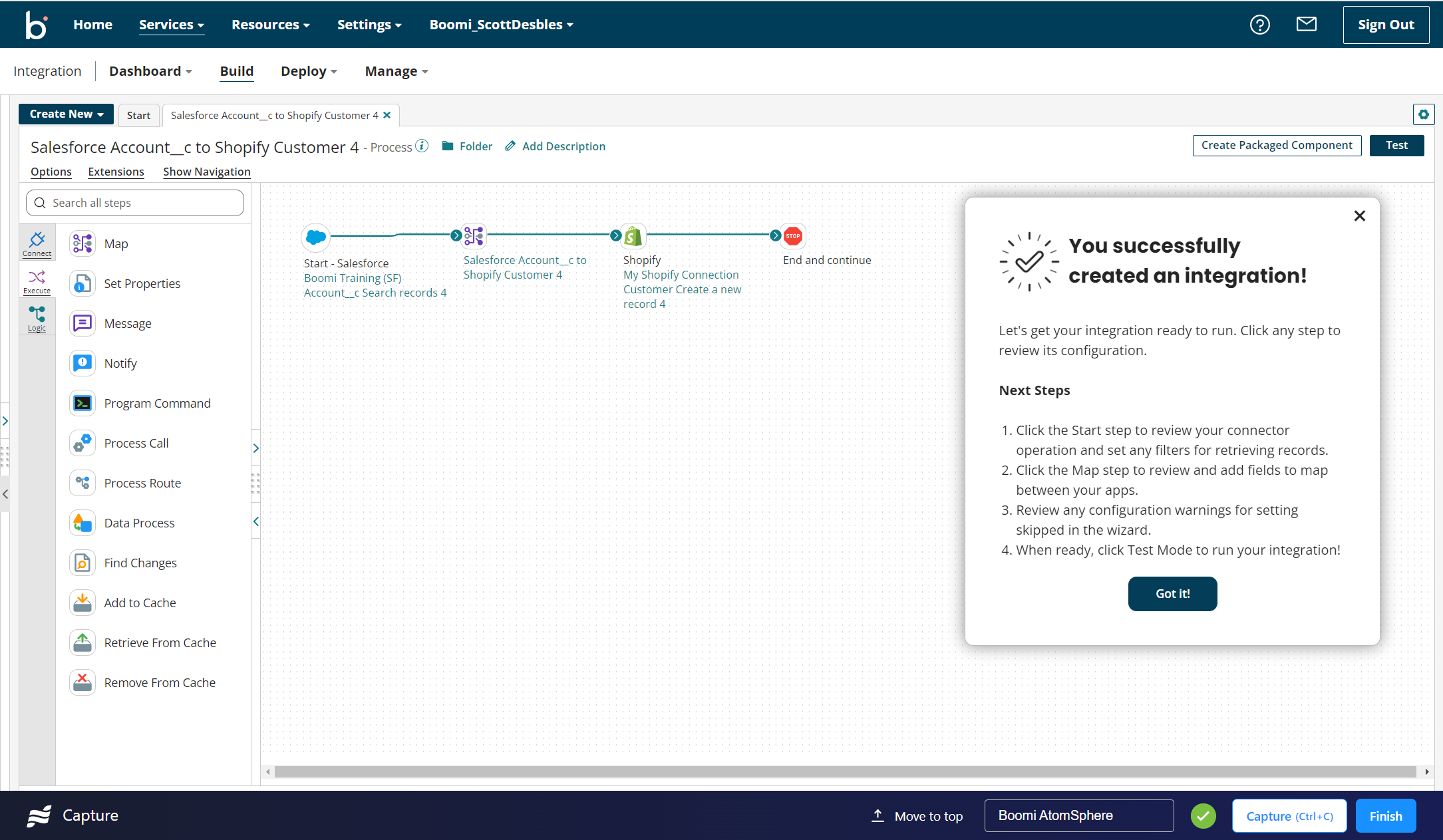Click the search all steps input field
Screen dimensions: 1443x840
(136, 203)
